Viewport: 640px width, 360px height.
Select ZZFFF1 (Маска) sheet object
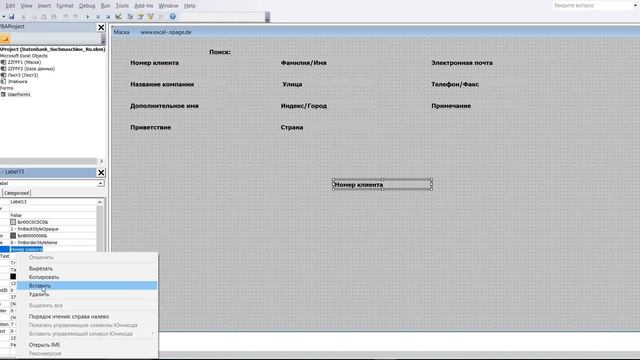24,62
